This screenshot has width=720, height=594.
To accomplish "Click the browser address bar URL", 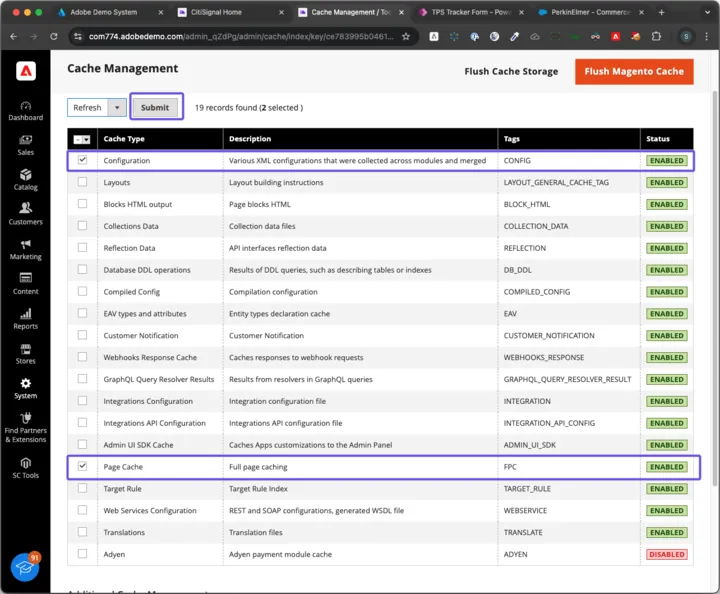I will tap(241, 37).
